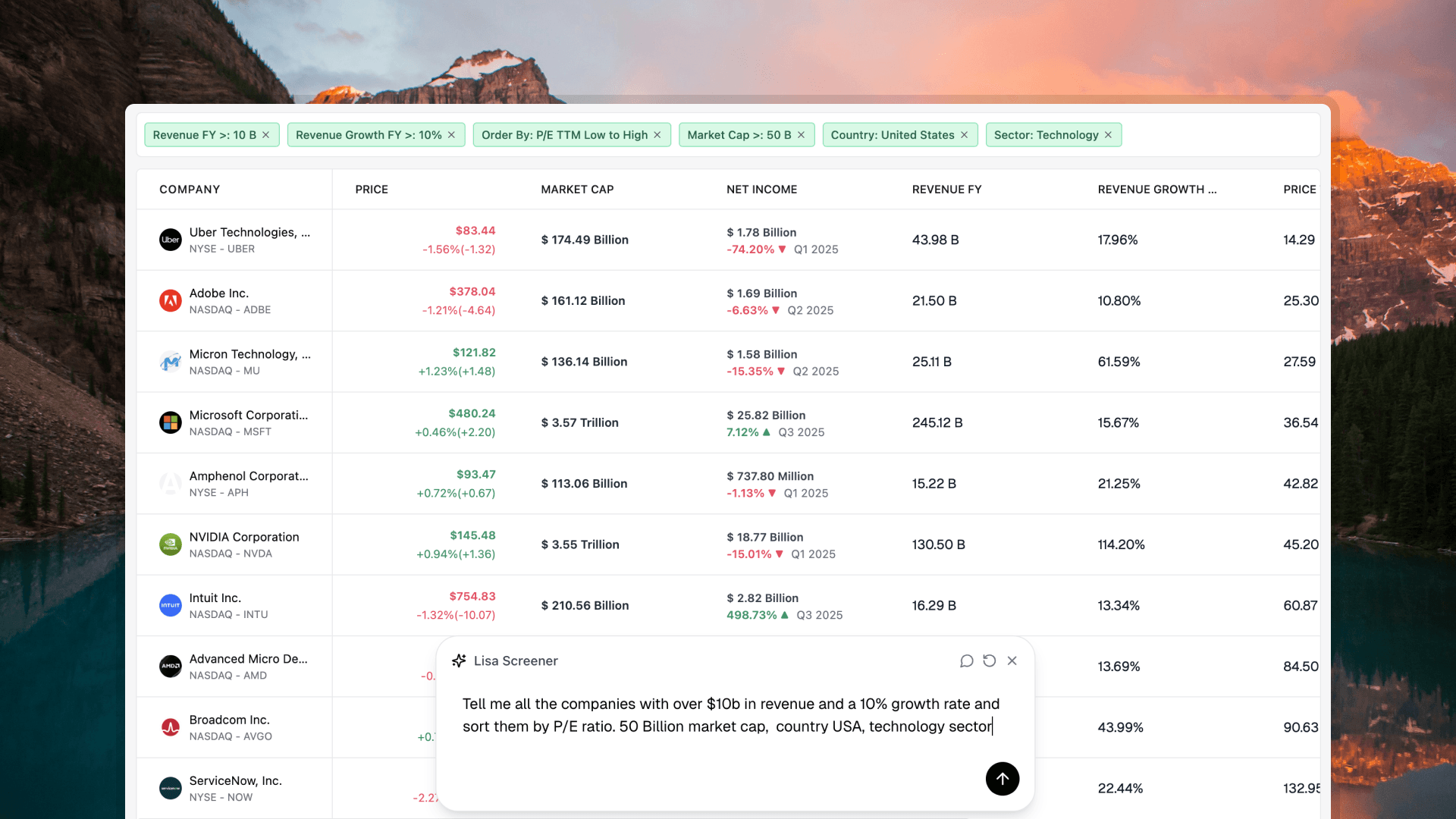Click ServiceNow's 22.44% revenue growth value
The image size is (1456, 819).
1121,788
